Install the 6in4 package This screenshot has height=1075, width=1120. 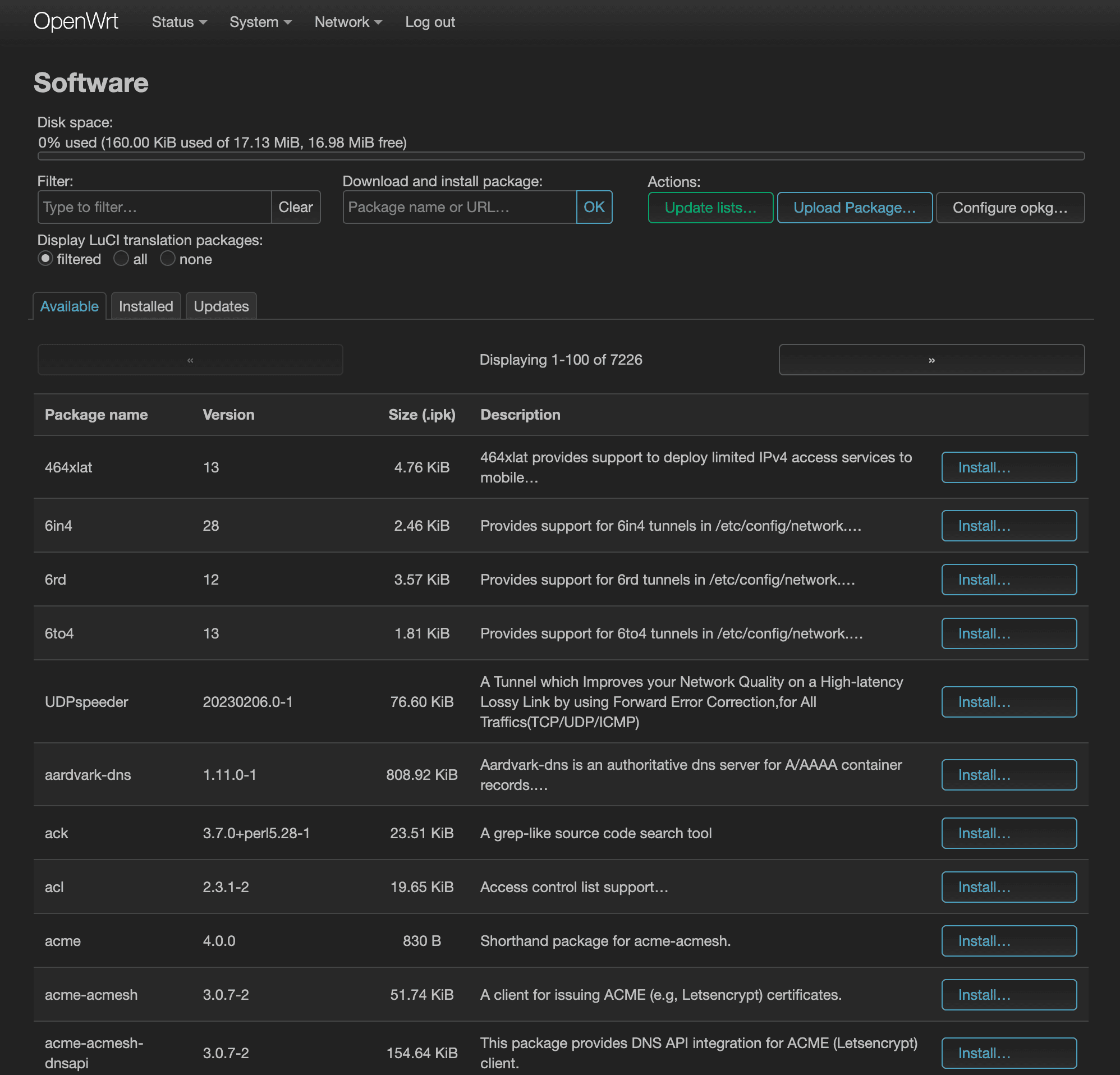[x=1008, y=526]
